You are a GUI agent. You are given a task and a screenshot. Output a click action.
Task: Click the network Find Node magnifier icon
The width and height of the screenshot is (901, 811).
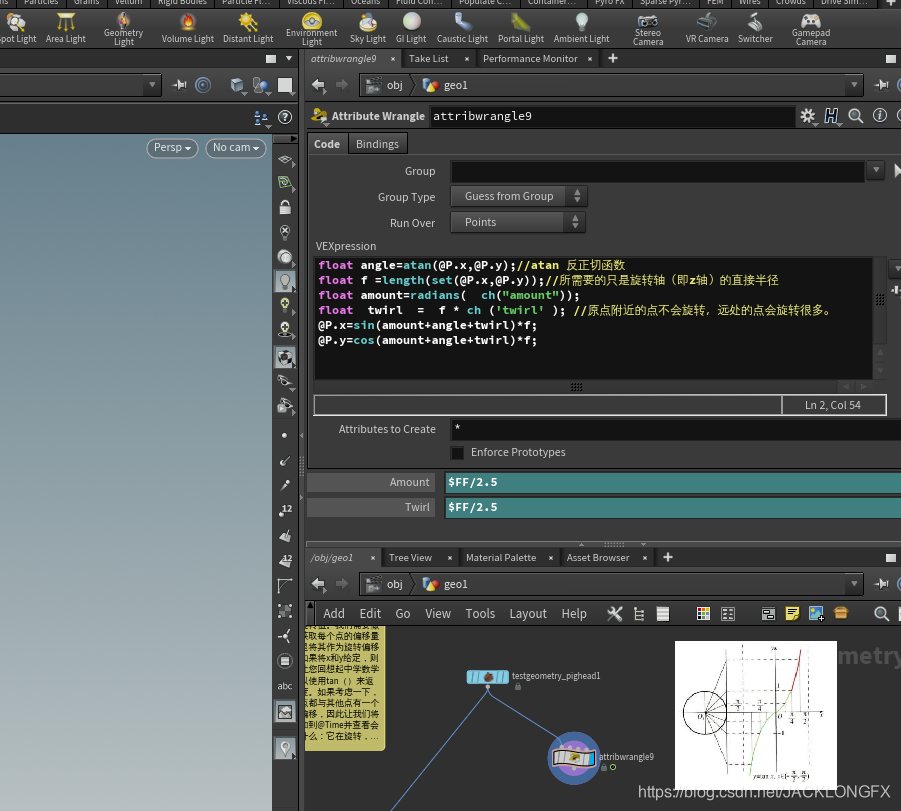(x=881, y=614)
